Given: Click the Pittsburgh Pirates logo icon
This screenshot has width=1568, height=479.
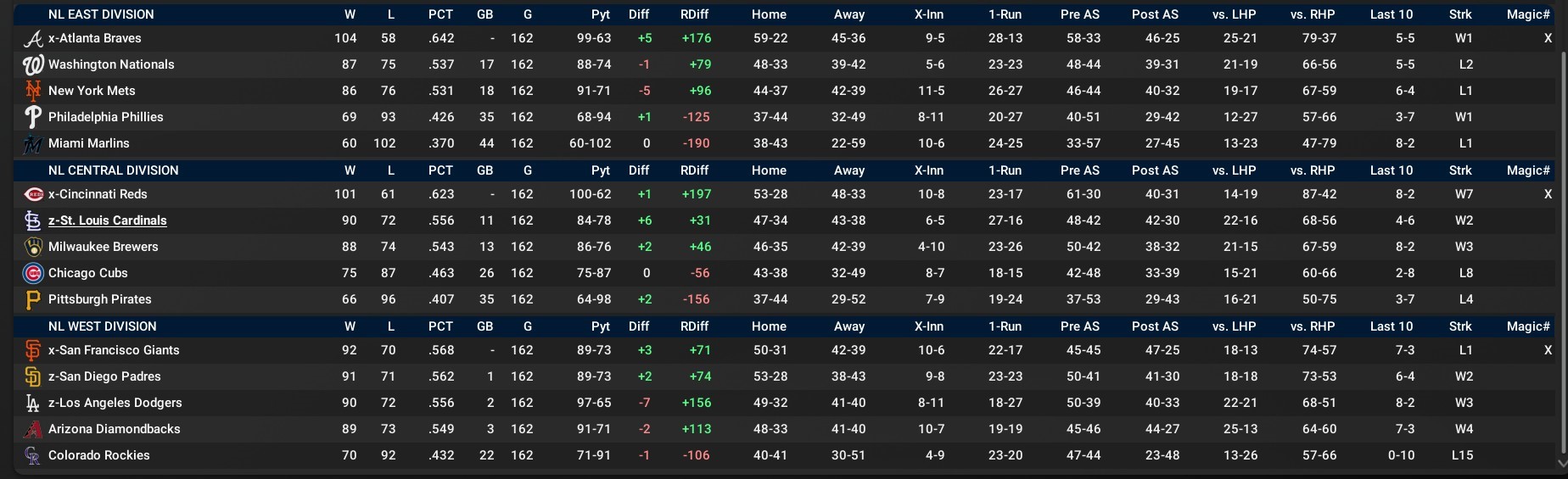Looking at the screenshot, I should click(33, 300).
